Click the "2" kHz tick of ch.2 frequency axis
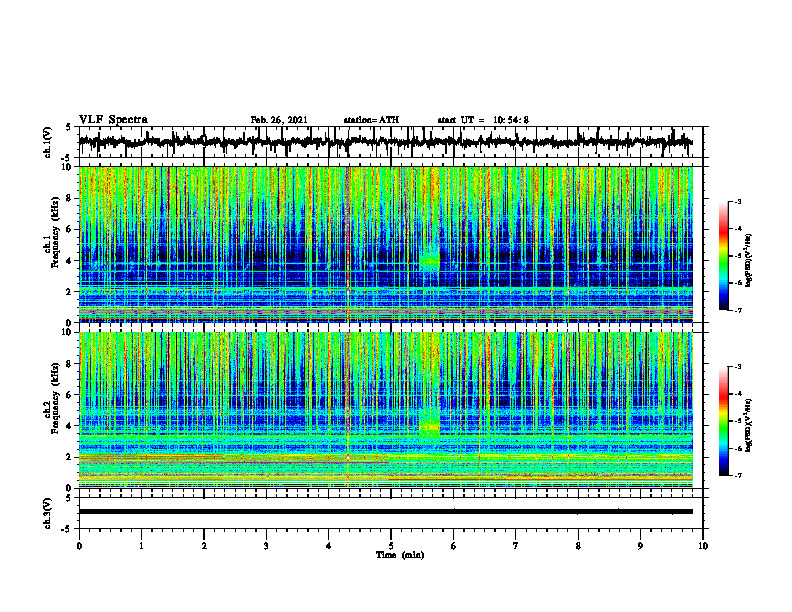The width and height of the screenshot is (792, 612). point(70,457)
